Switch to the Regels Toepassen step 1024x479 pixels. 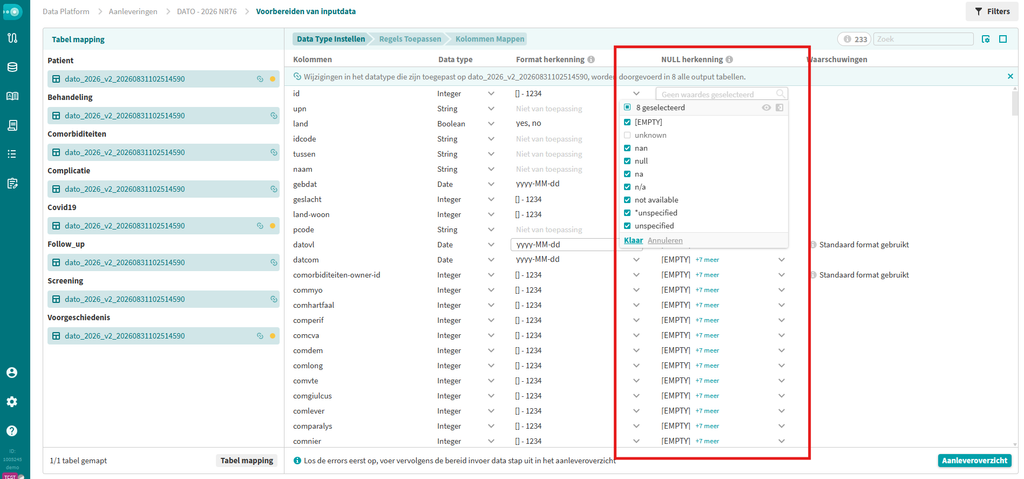point(411,39)
